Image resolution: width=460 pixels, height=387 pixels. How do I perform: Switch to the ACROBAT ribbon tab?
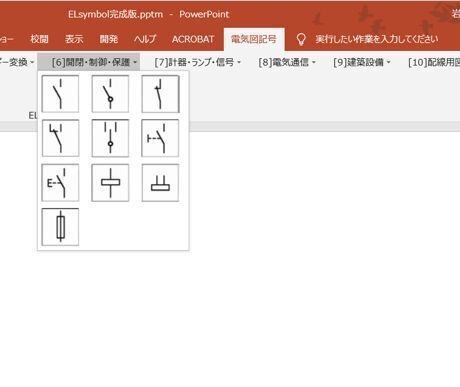[x=193, y=39]
